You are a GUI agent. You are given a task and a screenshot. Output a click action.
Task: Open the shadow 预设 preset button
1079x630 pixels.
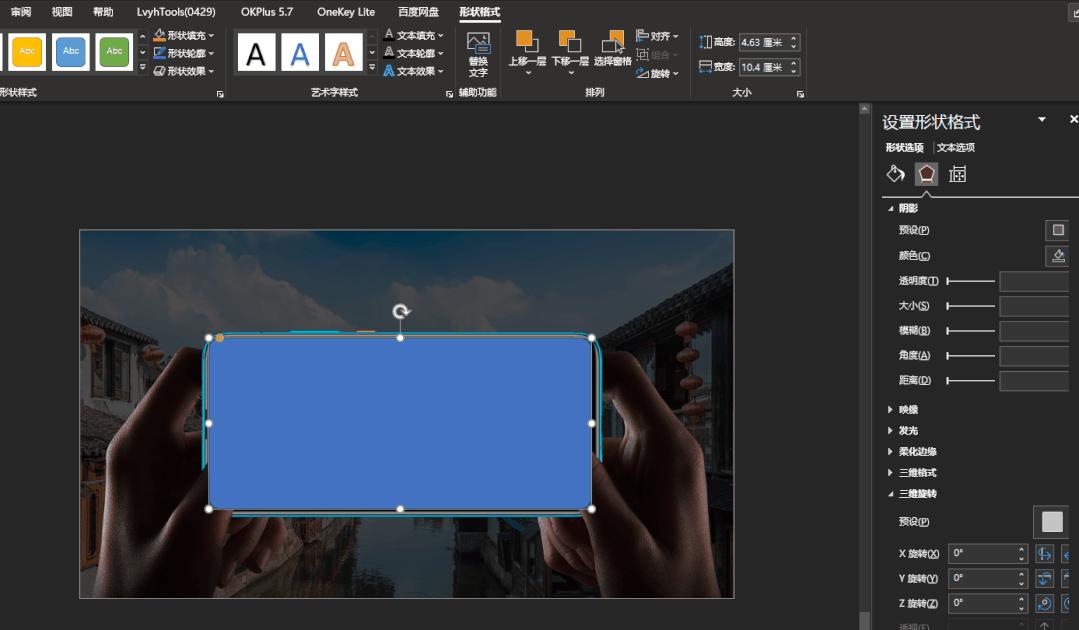click(1057, 230)
